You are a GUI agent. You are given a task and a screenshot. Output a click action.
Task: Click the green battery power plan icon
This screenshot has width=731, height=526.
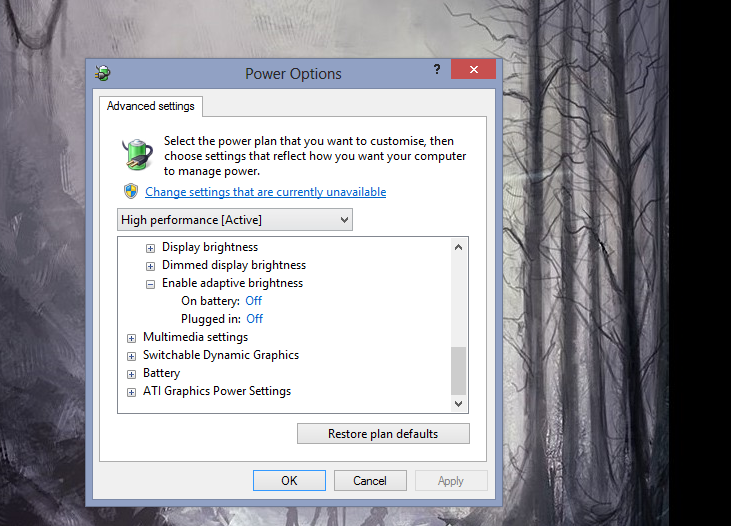pos(137,154)
